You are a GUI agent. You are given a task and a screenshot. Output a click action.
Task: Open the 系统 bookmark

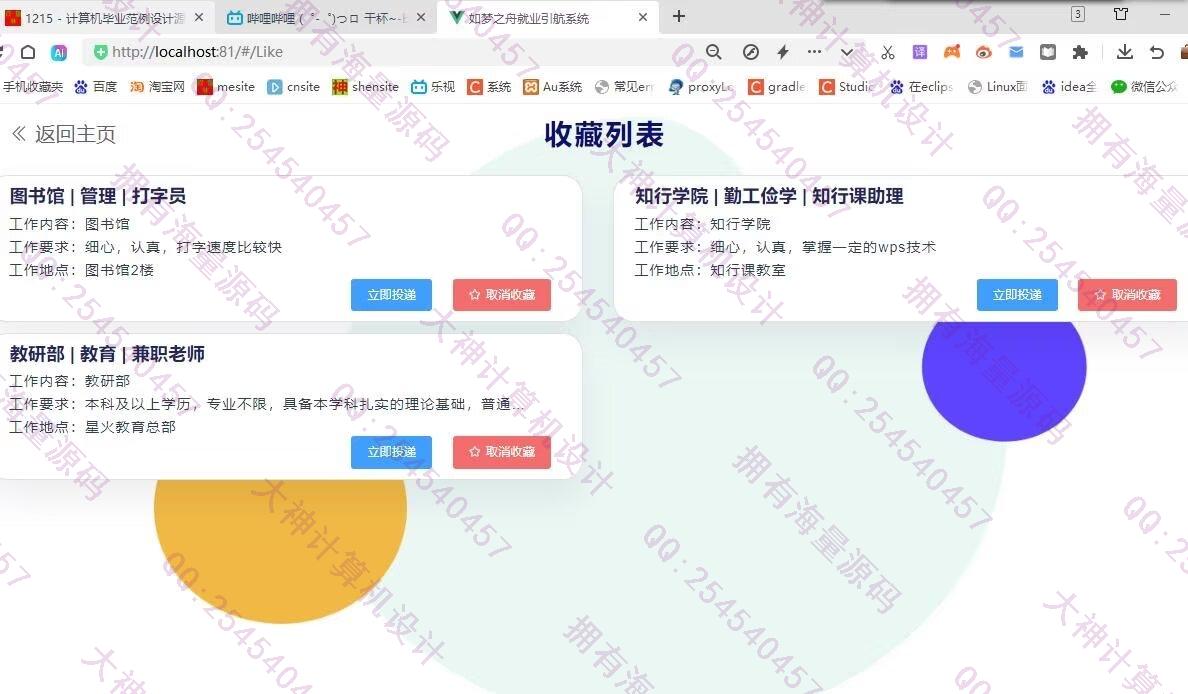point(489,87)
